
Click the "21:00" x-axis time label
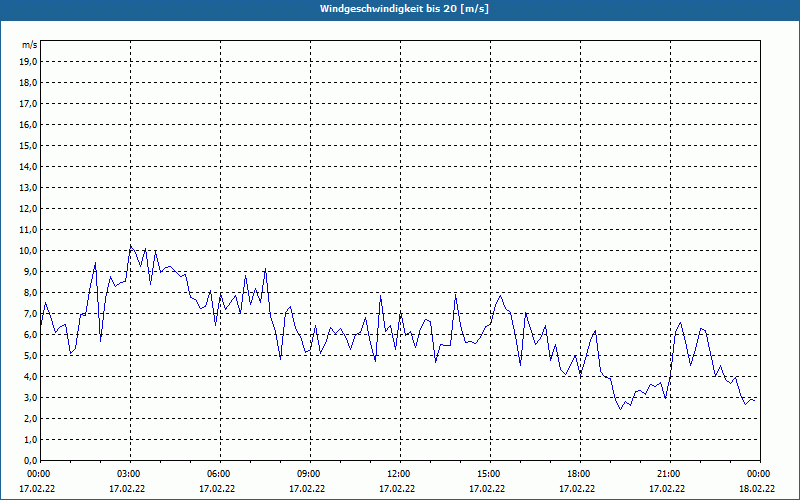[x=670, y=474]
